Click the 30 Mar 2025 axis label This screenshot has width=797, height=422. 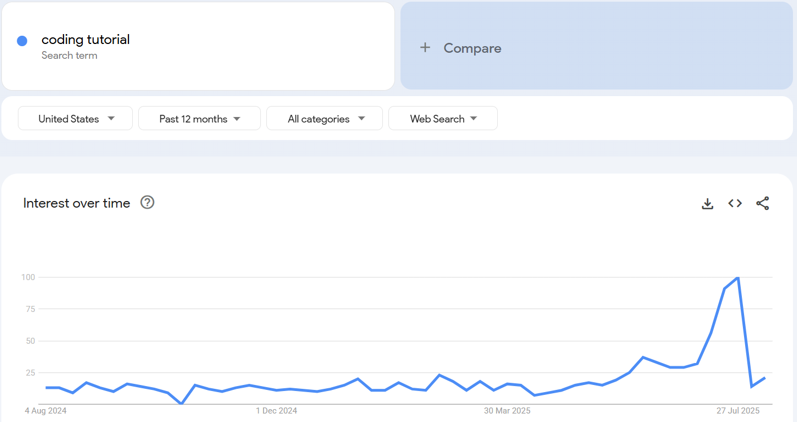pos(508,410)
